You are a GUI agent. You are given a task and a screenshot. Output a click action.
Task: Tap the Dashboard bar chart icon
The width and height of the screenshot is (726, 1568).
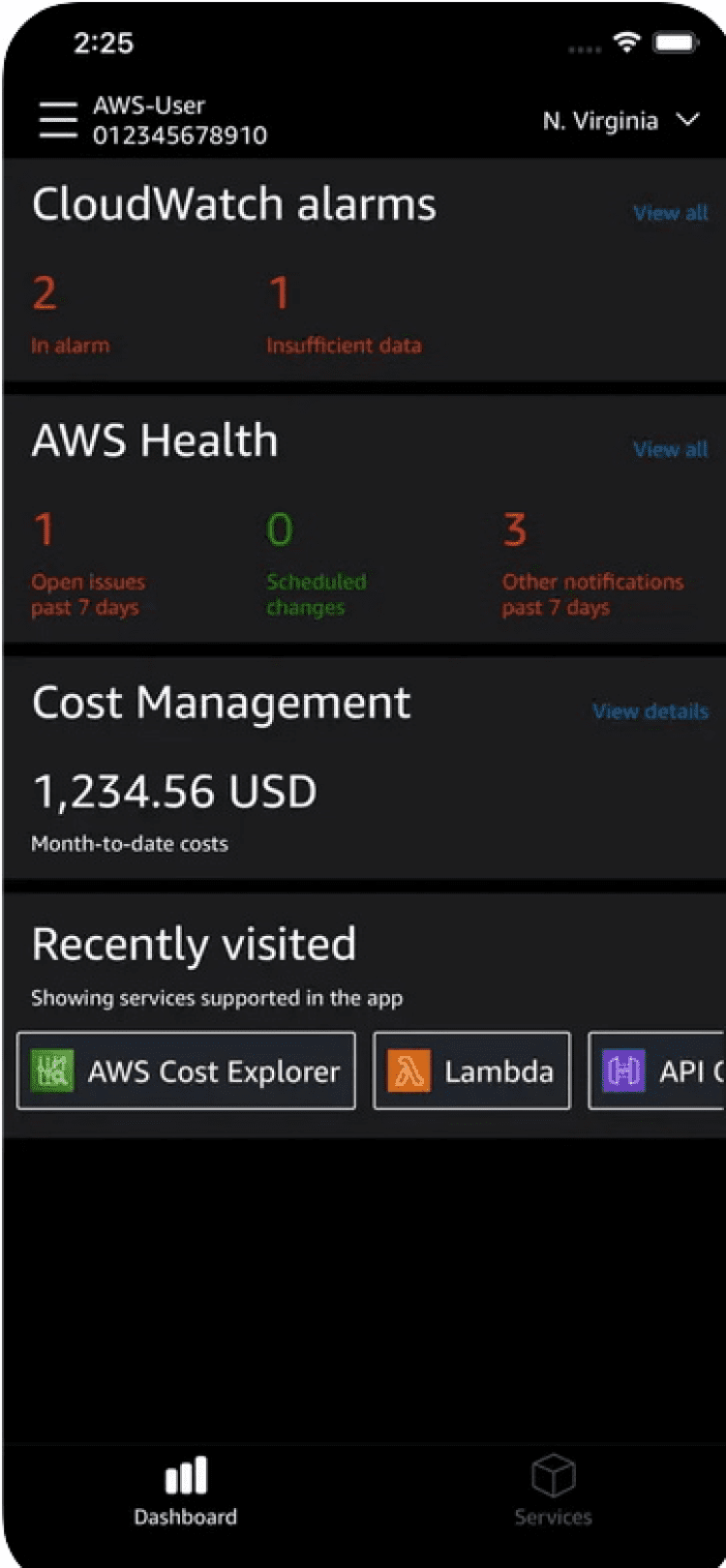click(185, 1476)
